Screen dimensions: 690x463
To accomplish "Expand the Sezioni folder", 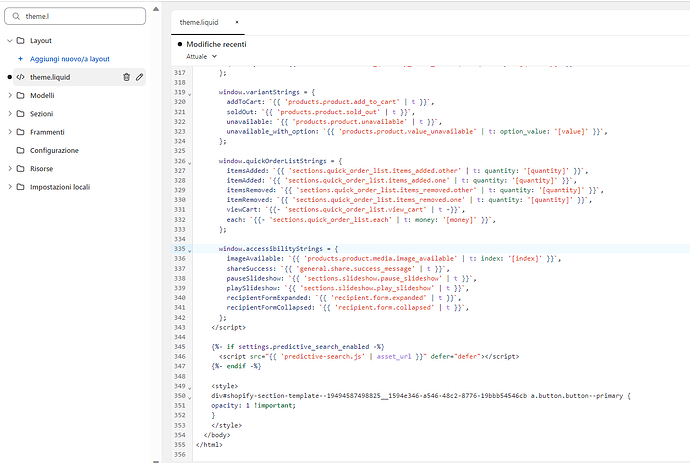I will coord(9,114).
